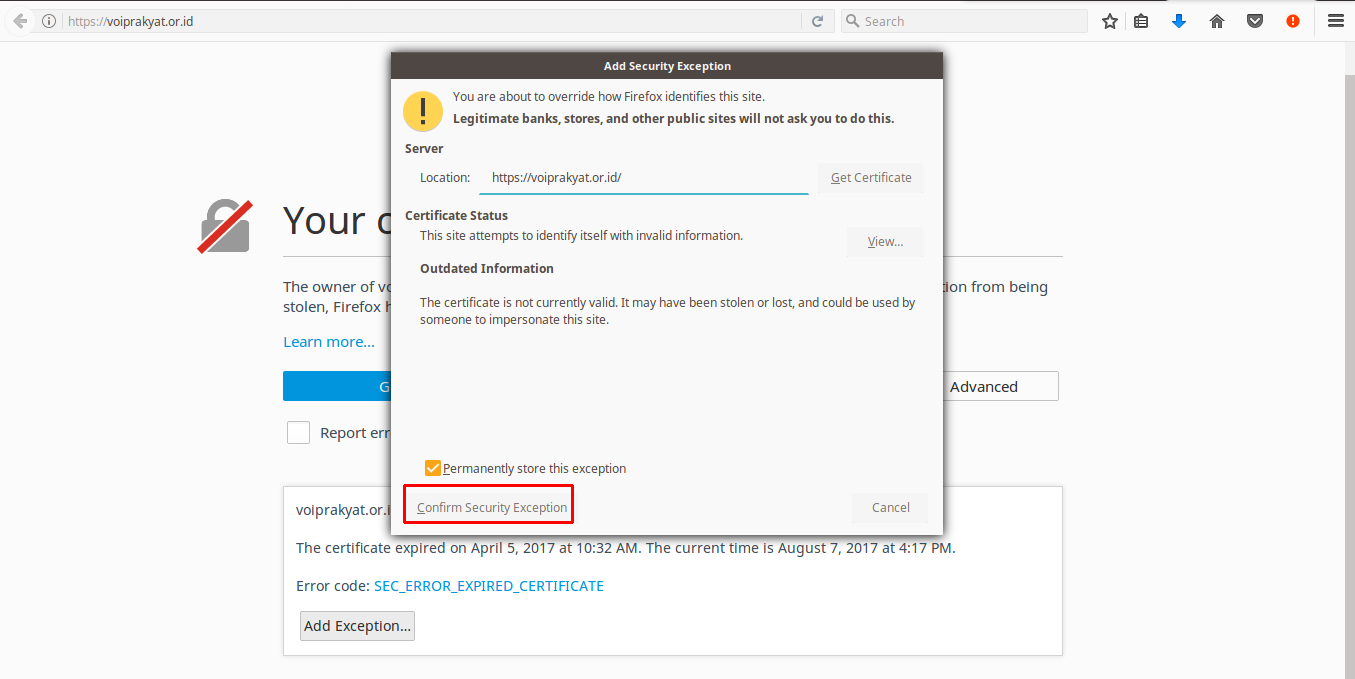This screenshot has height=679, width=1355.
Task: Click the 'Outdated Information' heading
Action: click(487, 269)
